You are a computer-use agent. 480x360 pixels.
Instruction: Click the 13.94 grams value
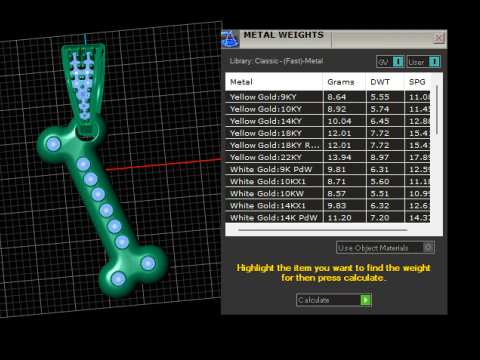[339, 157]
